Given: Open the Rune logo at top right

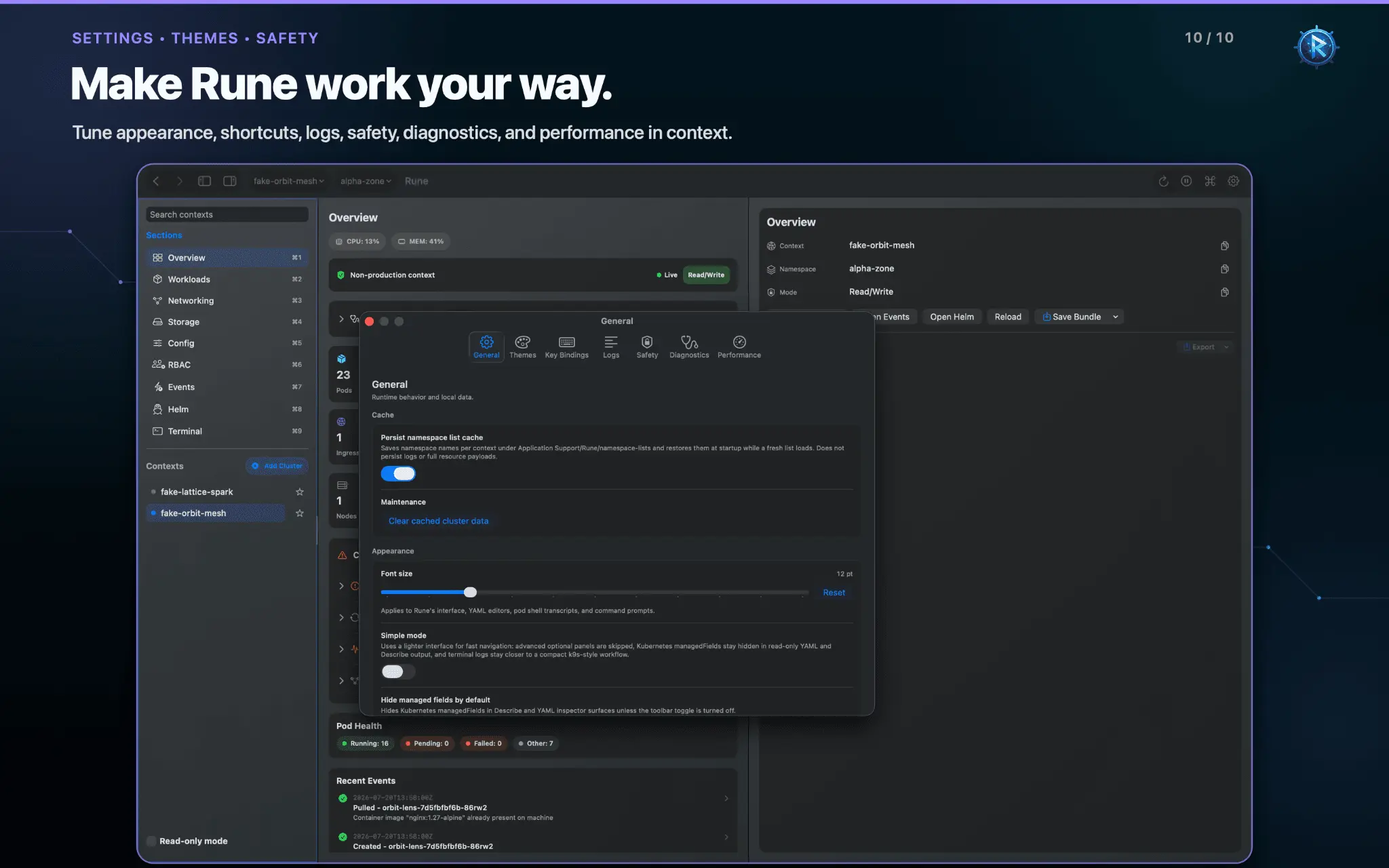Looking at the screenshot, I should pyautogui.click(x=1316, y=46).
